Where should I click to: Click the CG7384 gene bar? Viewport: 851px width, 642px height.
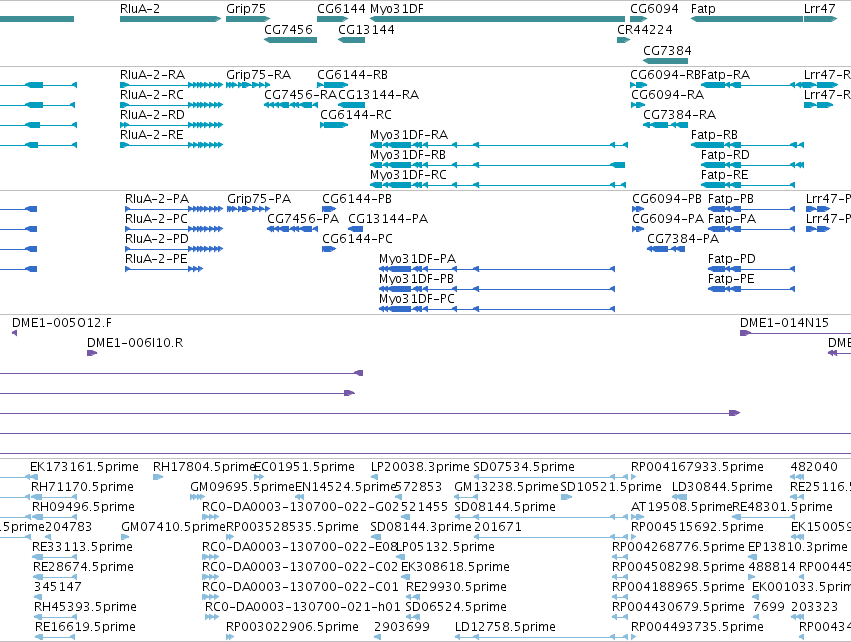665,61
